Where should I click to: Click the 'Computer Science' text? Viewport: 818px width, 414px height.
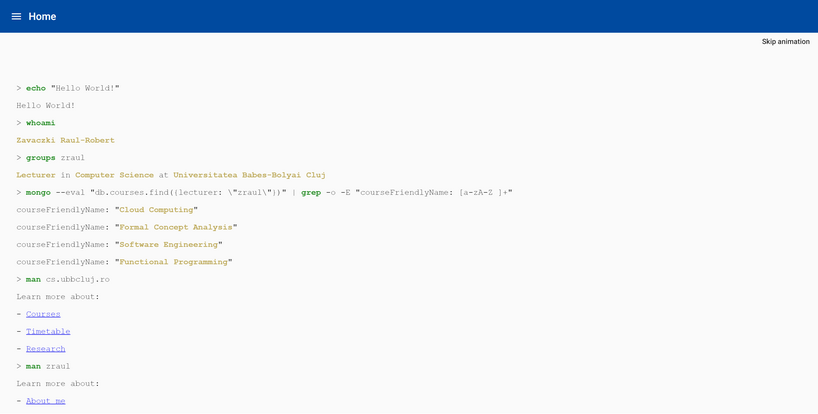pyautogui.click(x=114, y=175)
